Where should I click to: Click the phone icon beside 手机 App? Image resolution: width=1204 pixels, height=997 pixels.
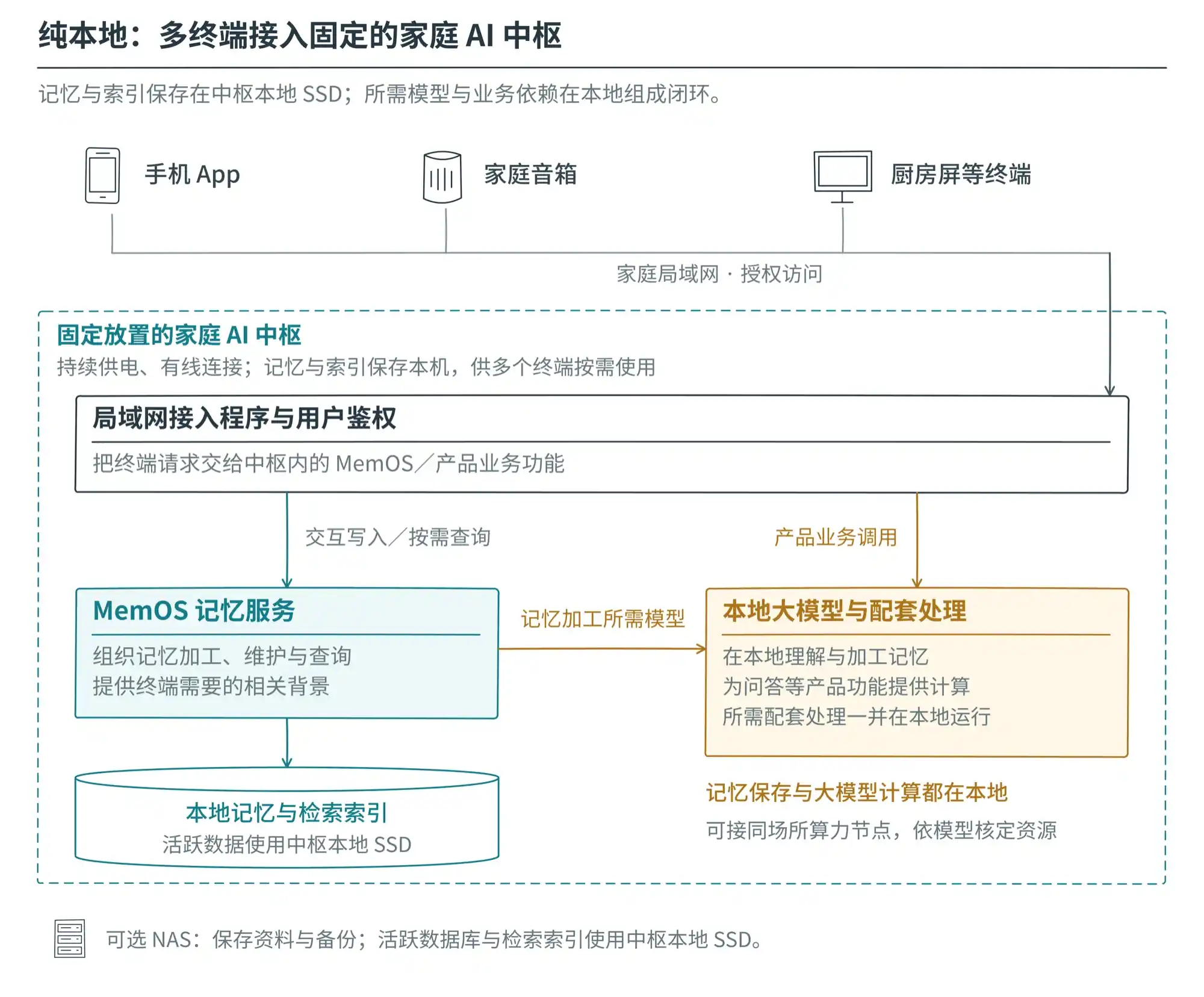102,175
